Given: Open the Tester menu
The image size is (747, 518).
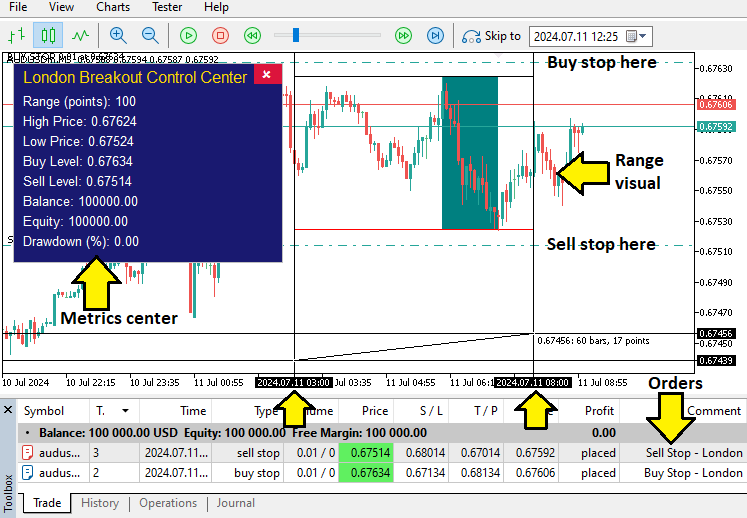Looking at the screenshot, I should coord(167,7).
